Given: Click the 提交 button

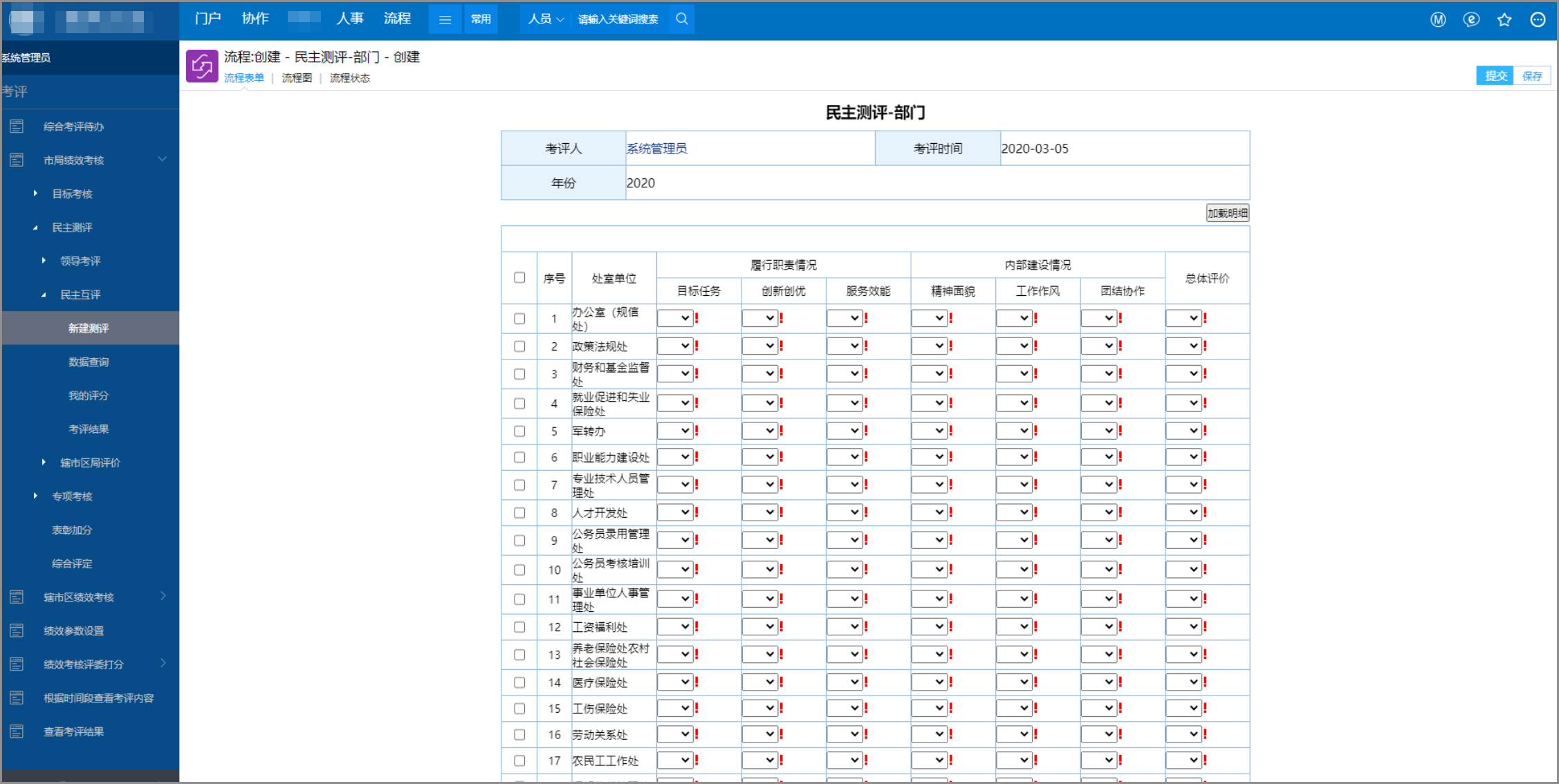Looking at the screenshot, I should 1495,76.
